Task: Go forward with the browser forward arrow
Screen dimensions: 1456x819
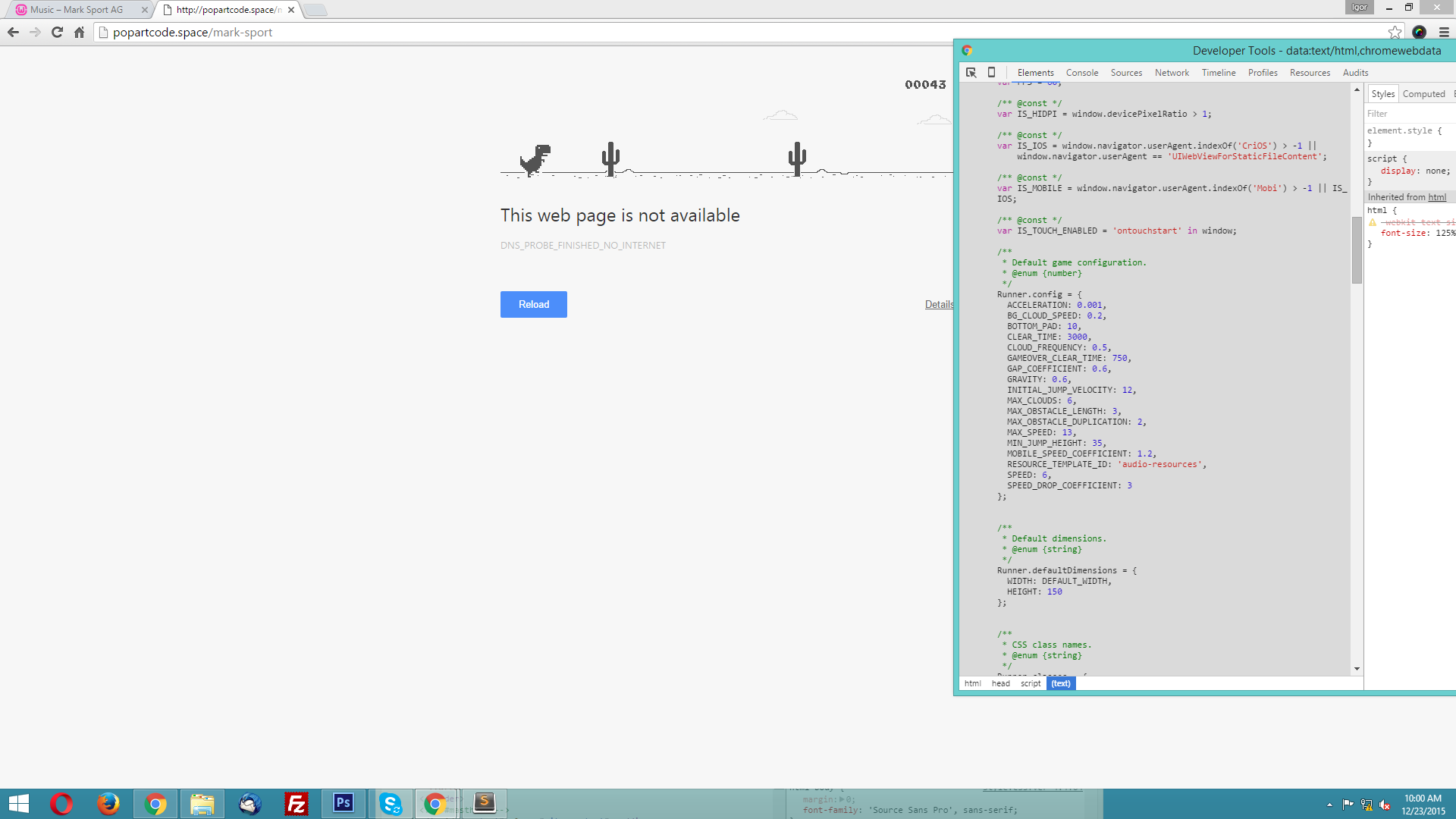Action: [35, 32]
